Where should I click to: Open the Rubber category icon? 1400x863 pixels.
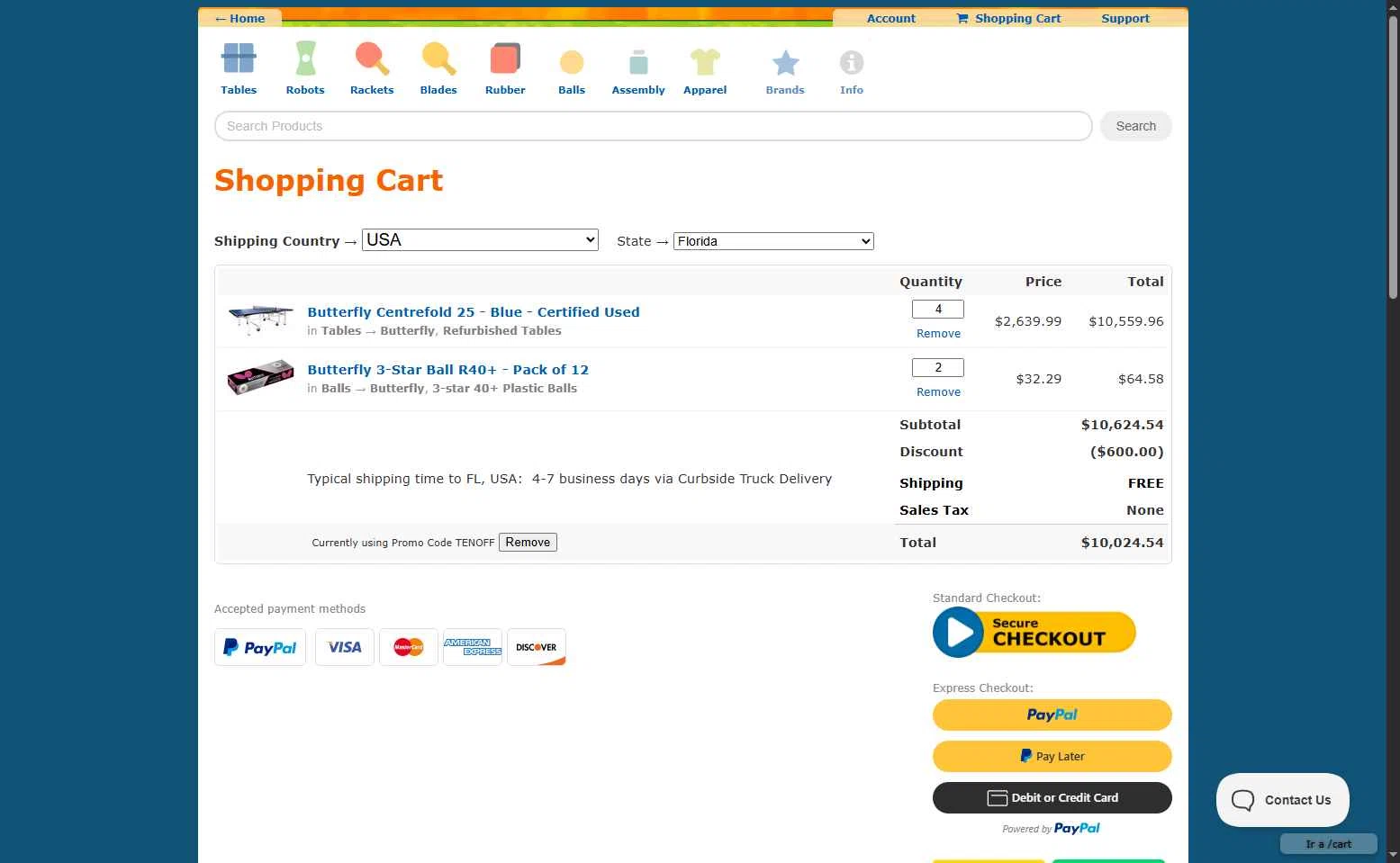click(x=505, y=59)
